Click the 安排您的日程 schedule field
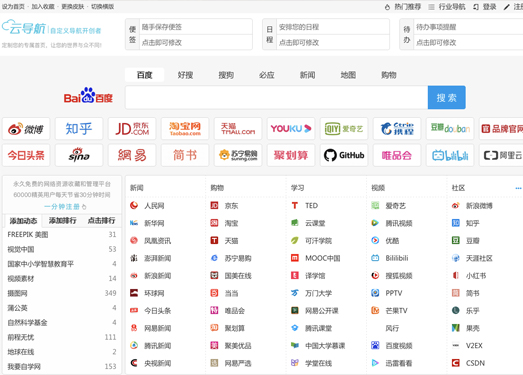523x375 pixels. [x=333, y=27]
